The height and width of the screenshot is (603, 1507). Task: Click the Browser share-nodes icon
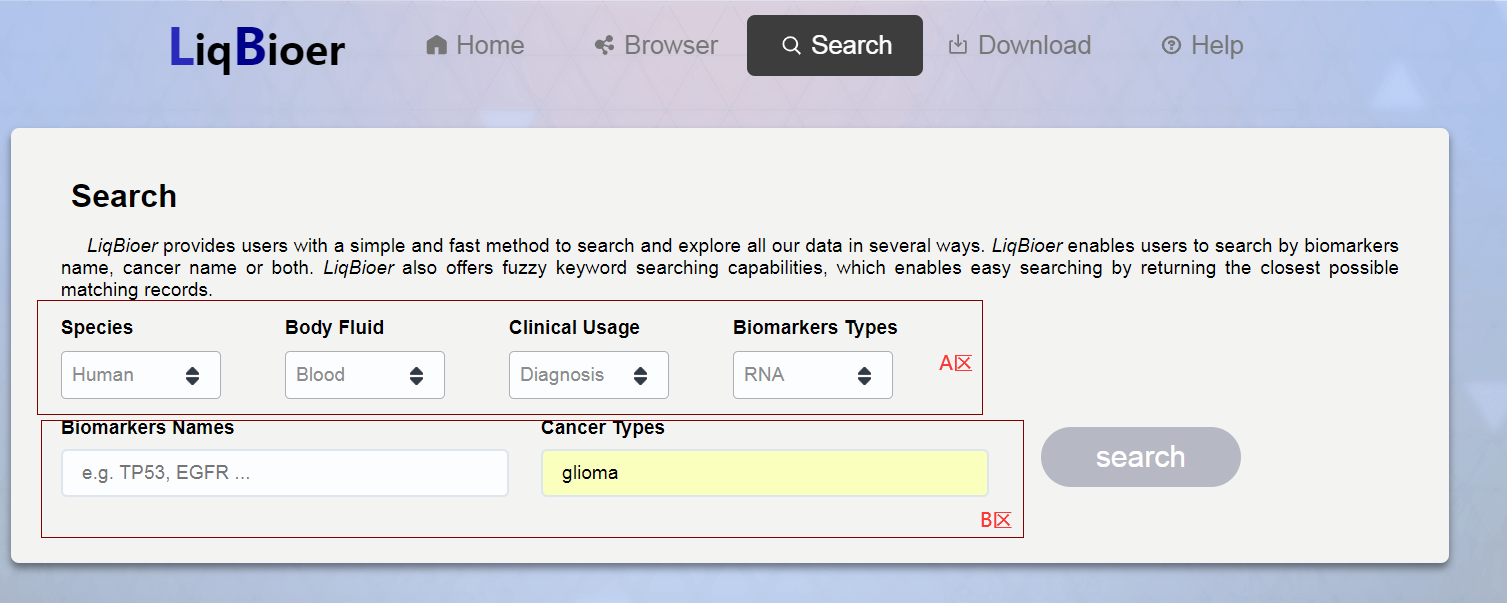pyautogui.click(x=604, y=45)
